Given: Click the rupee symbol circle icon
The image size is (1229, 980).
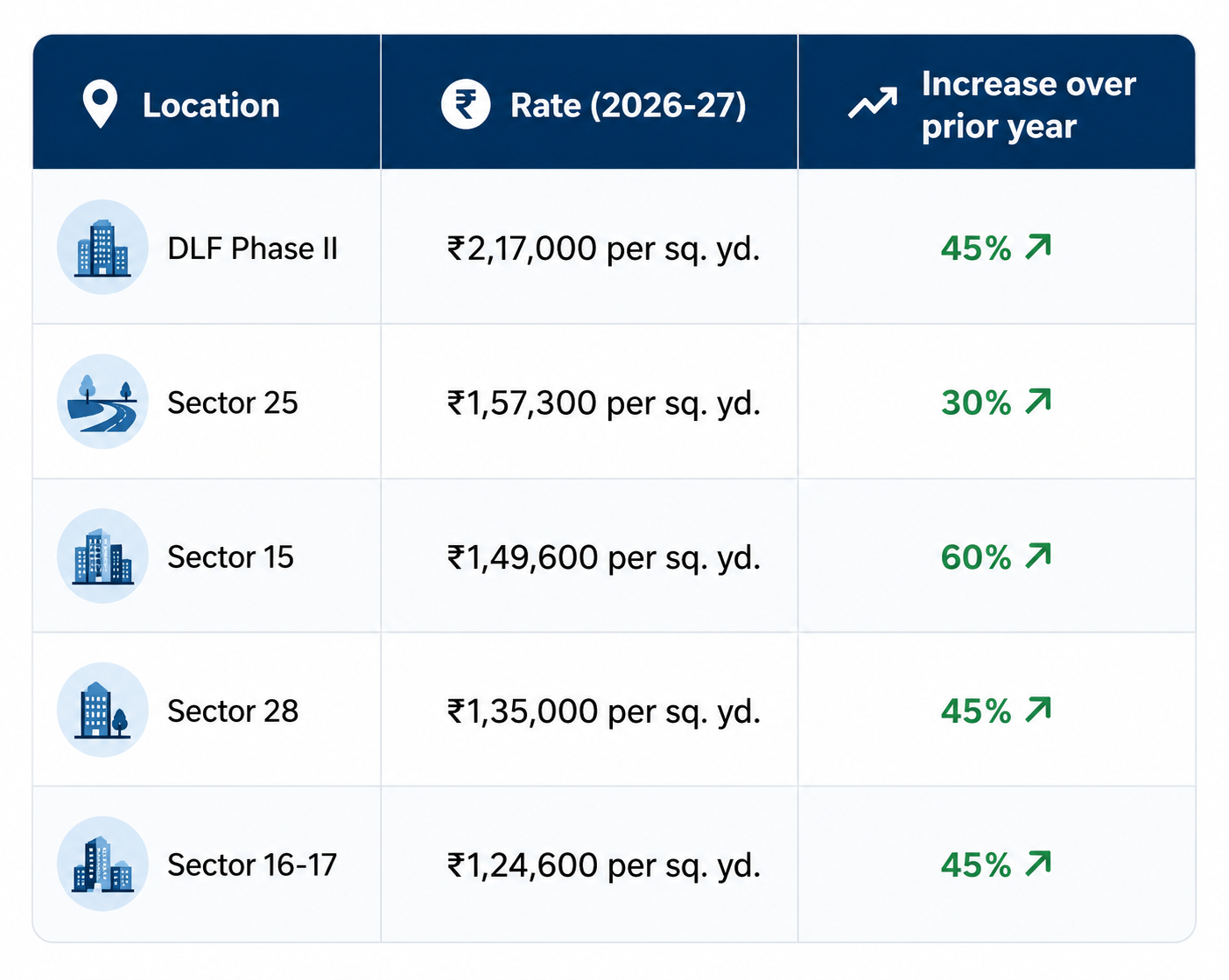Looking at the screenshot, I should (466, 104).
